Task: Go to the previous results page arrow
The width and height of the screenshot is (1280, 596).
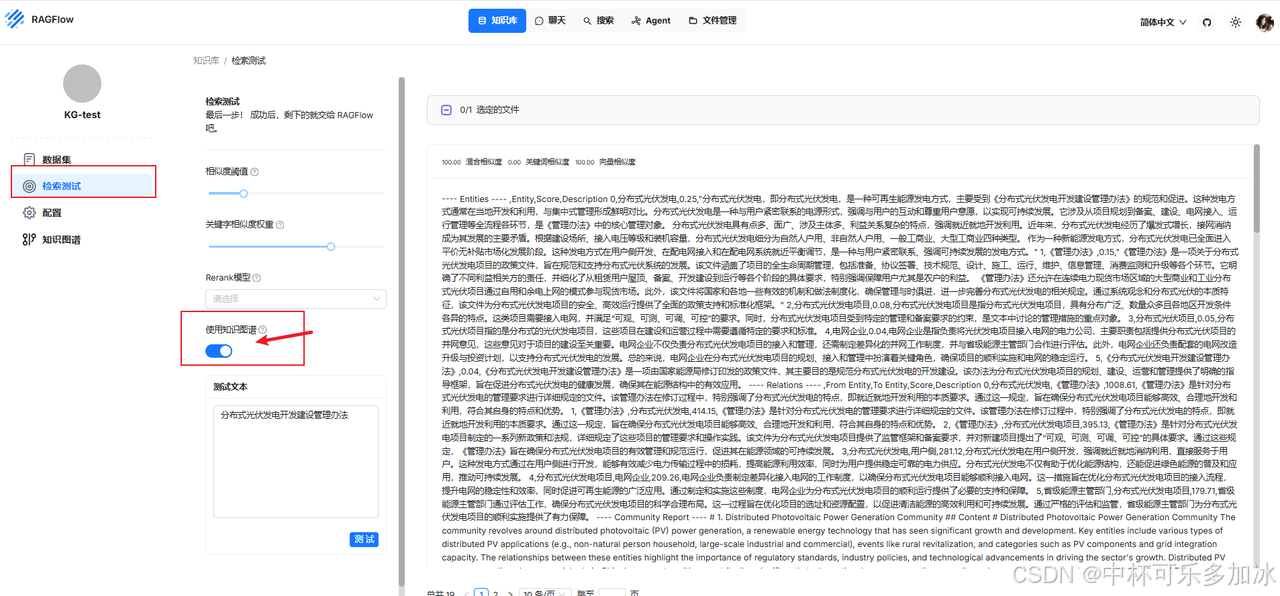Action: [465, 593]
